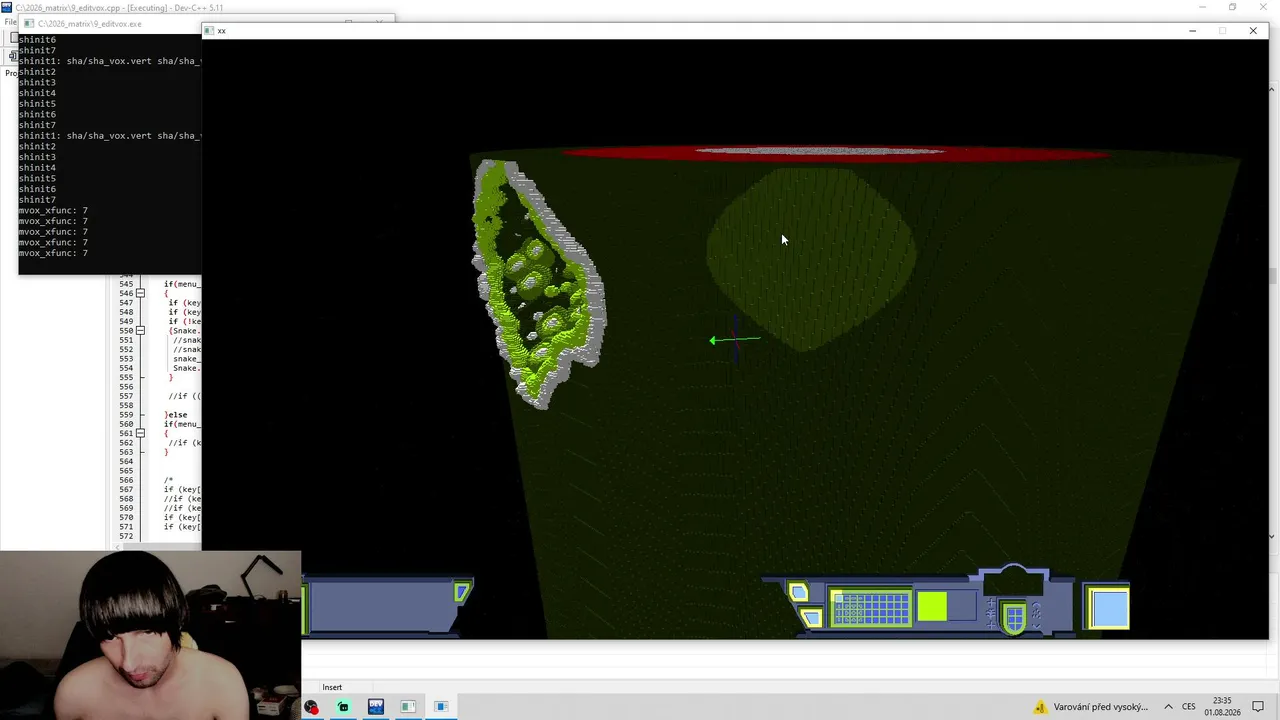Switch to the xx window taskbar icon

441,707
